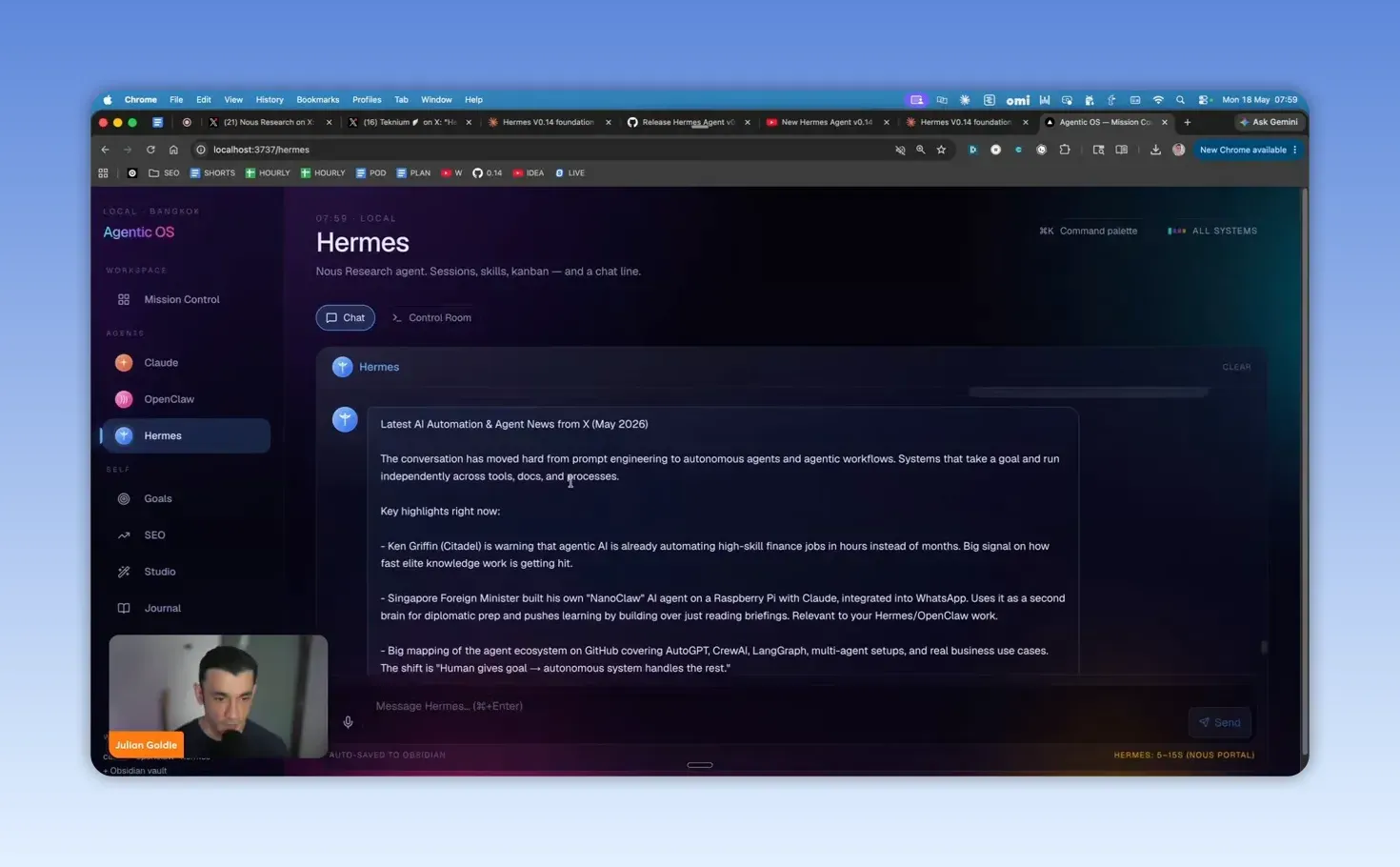The width and height of the screenshot is (1400, 867).
Task: Open the Nous Research on X tab
Action: 271,122
